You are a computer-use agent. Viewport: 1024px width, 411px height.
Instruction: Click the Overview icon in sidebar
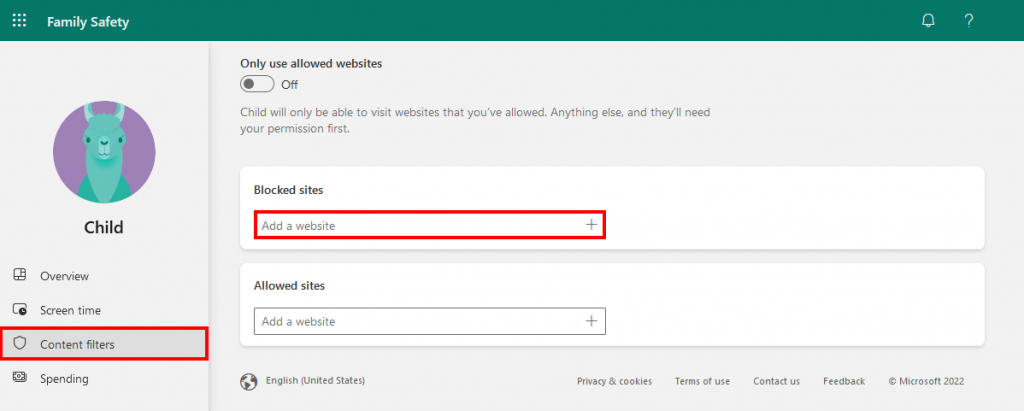[19, 276]
